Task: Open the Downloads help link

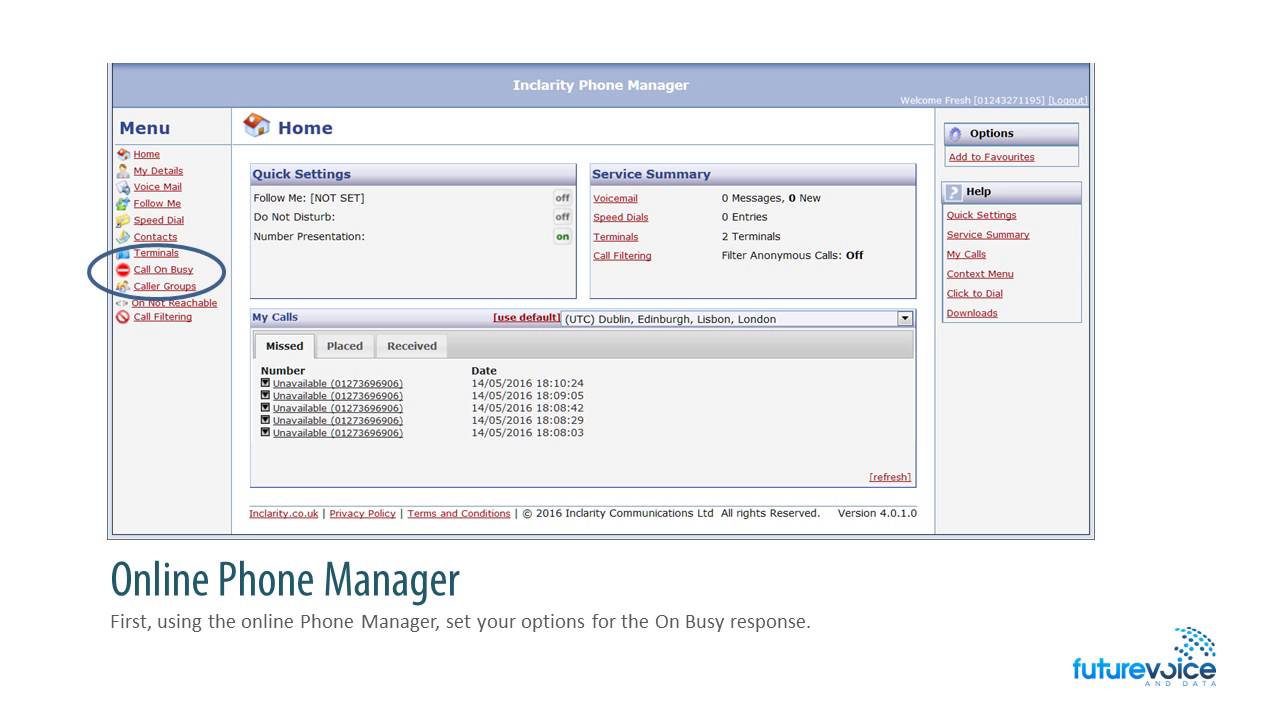Action: coord(972,313)
